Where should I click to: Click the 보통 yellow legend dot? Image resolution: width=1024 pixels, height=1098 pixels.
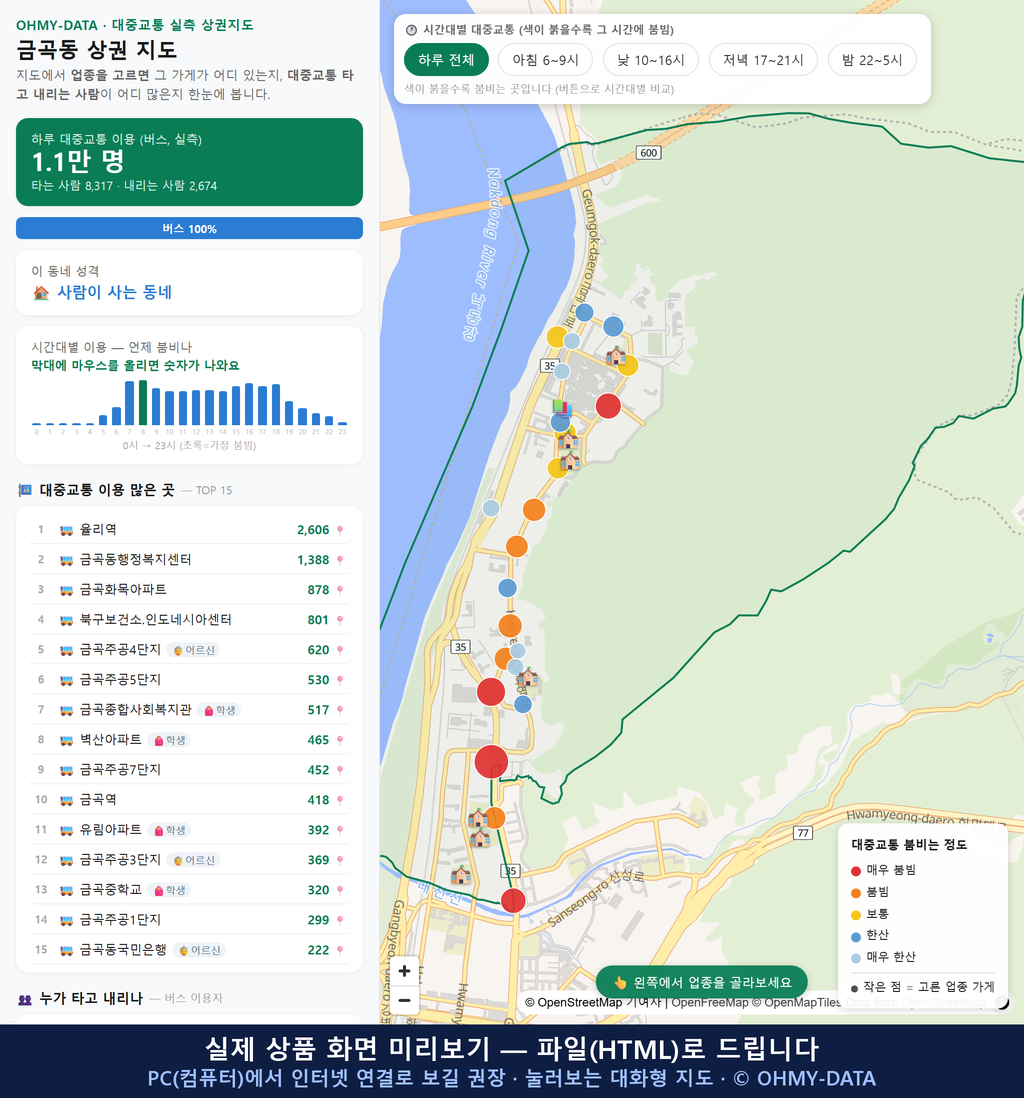pyautogui.click(x=855, y=915)
